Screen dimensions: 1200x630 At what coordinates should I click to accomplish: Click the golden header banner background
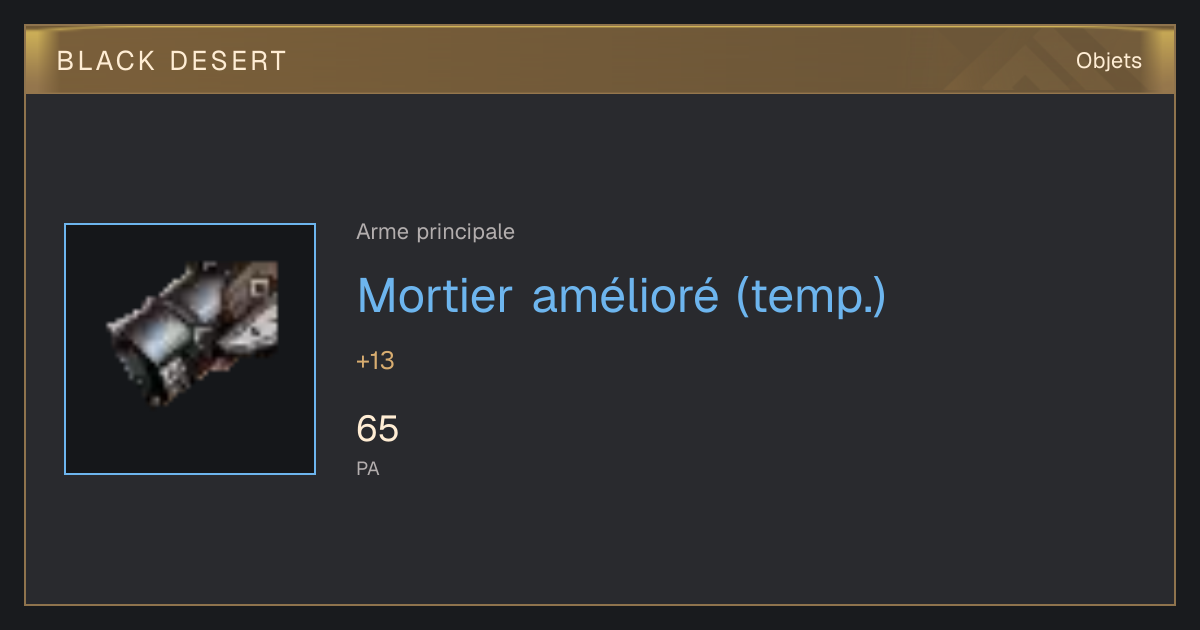pos(650,61)
